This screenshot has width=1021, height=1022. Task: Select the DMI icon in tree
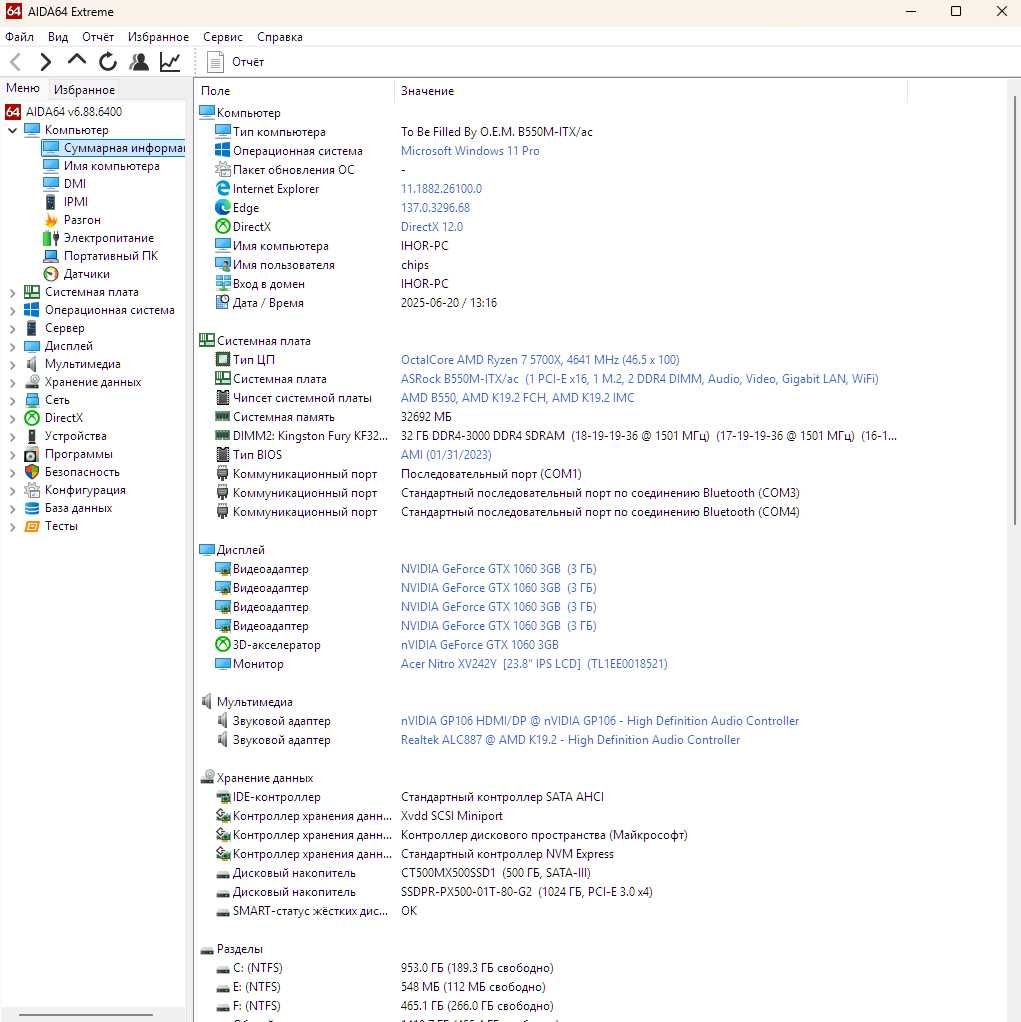click(x=51, y=184)
